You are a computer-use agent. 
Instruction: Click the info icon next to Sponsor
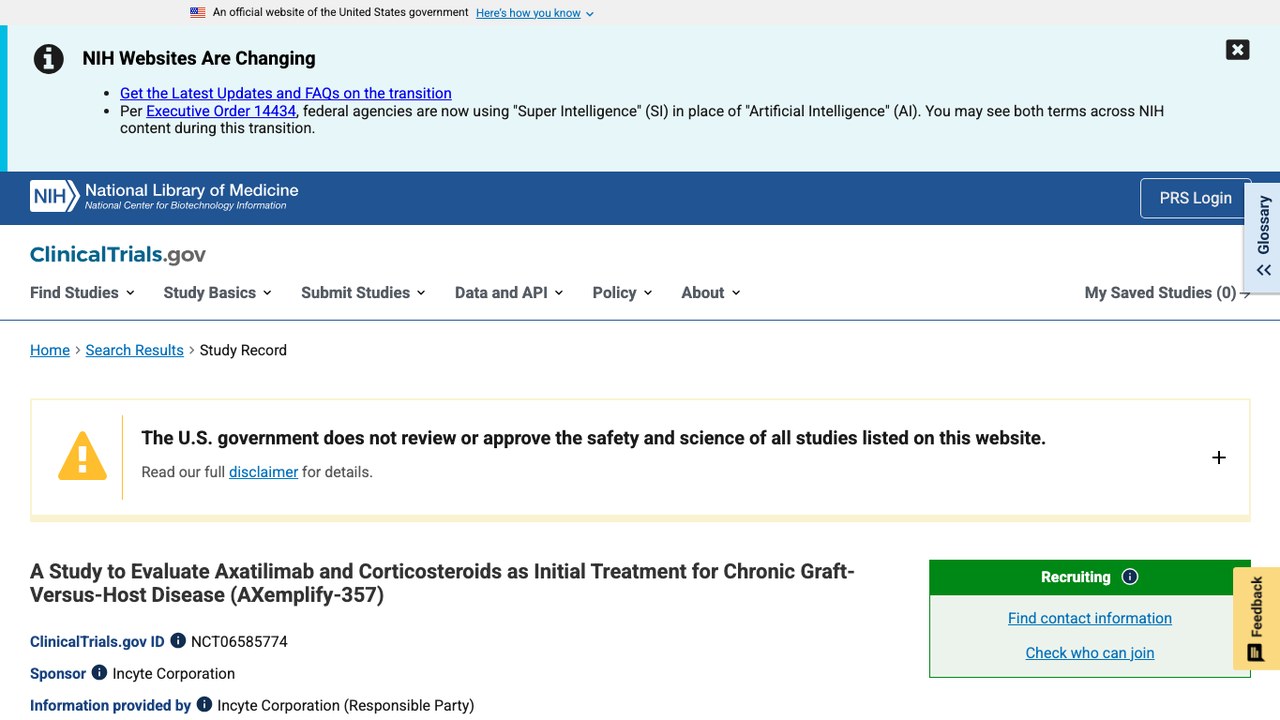99,673
